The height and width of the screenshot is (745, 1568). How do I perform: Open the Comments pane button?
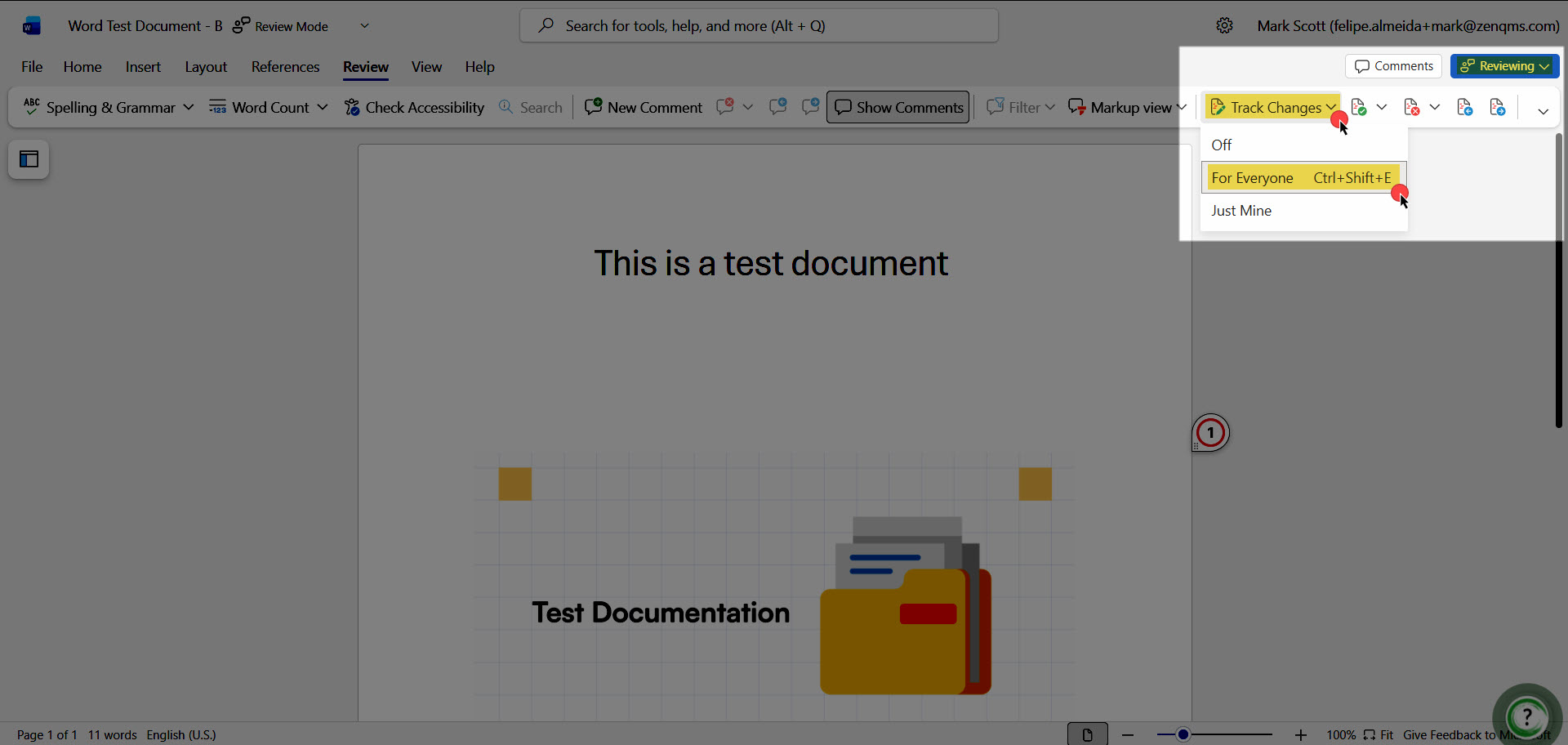click(1393, 66)
